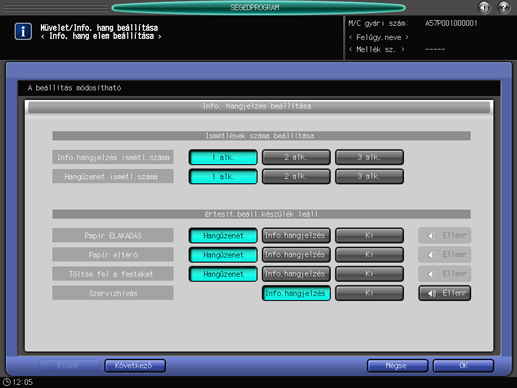Select Info.hangjelzés for Szervizhívás

(296, 293)
